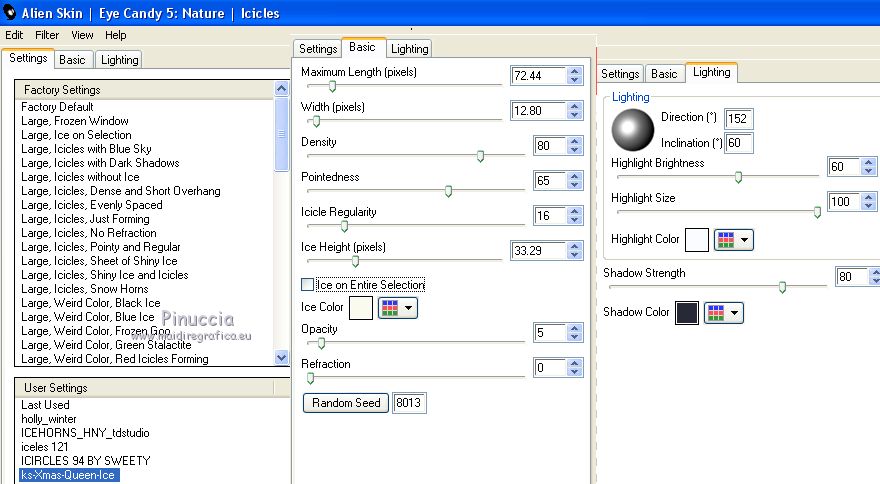Viewport: 880px width, 484px height.
Task: Click the lighting direction sphere
Action: tap(632, 130)
